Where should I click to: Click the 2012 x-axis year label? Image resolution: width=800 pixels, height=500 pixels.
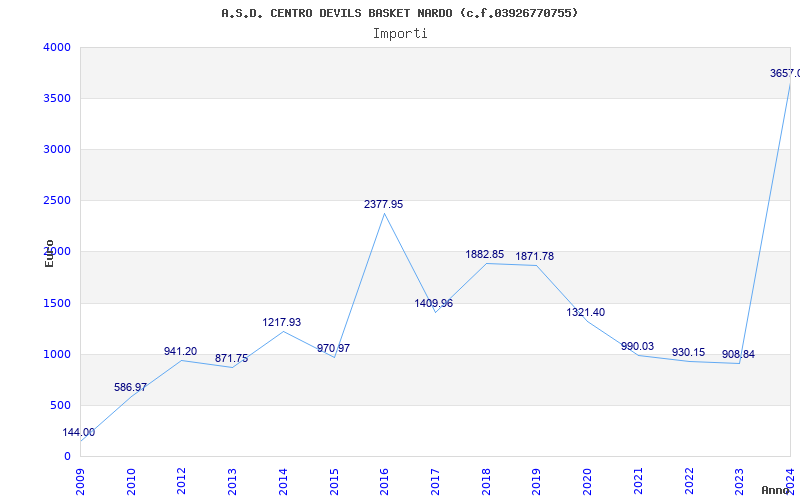point(182,482)
